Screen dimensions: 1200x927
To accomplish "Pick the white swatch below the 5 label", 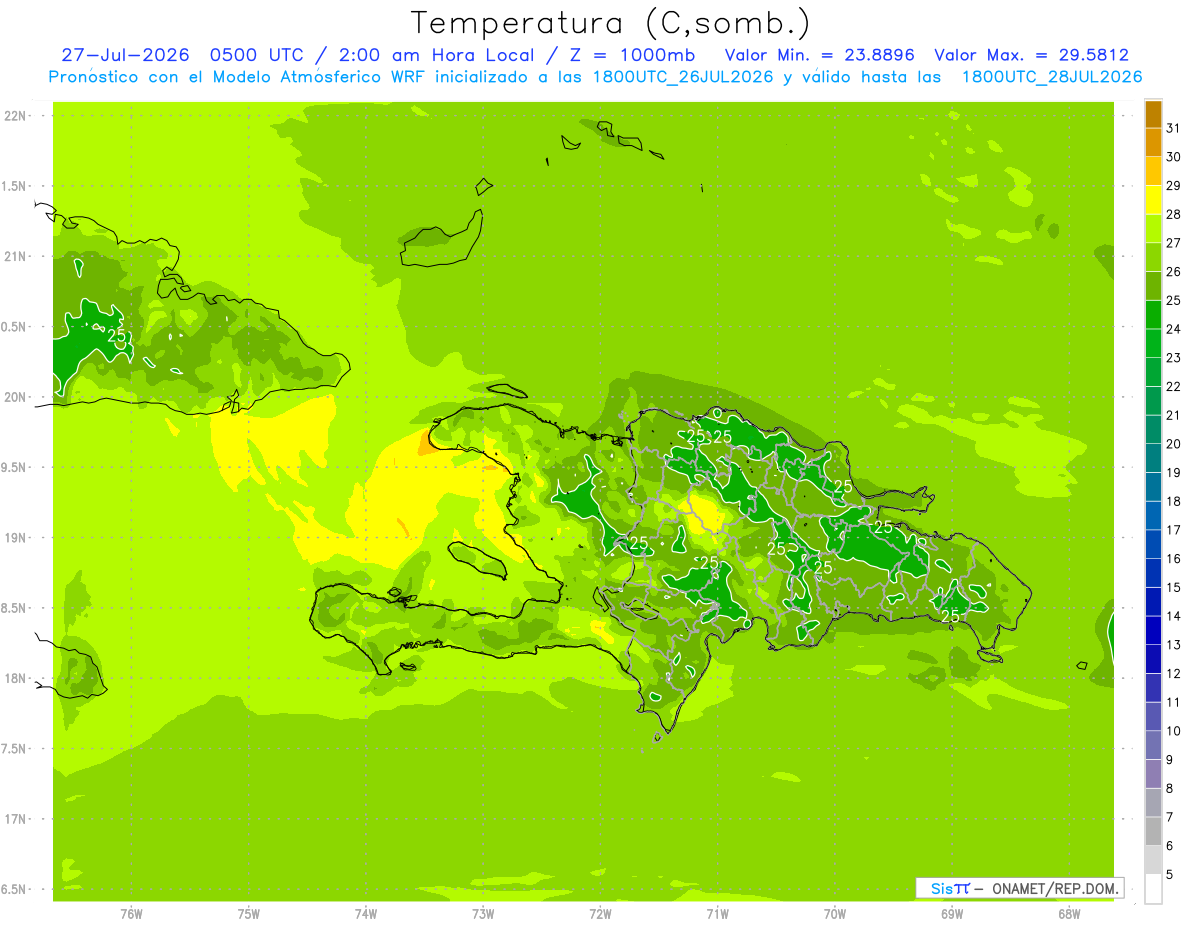I will [x=1153, y=888].
